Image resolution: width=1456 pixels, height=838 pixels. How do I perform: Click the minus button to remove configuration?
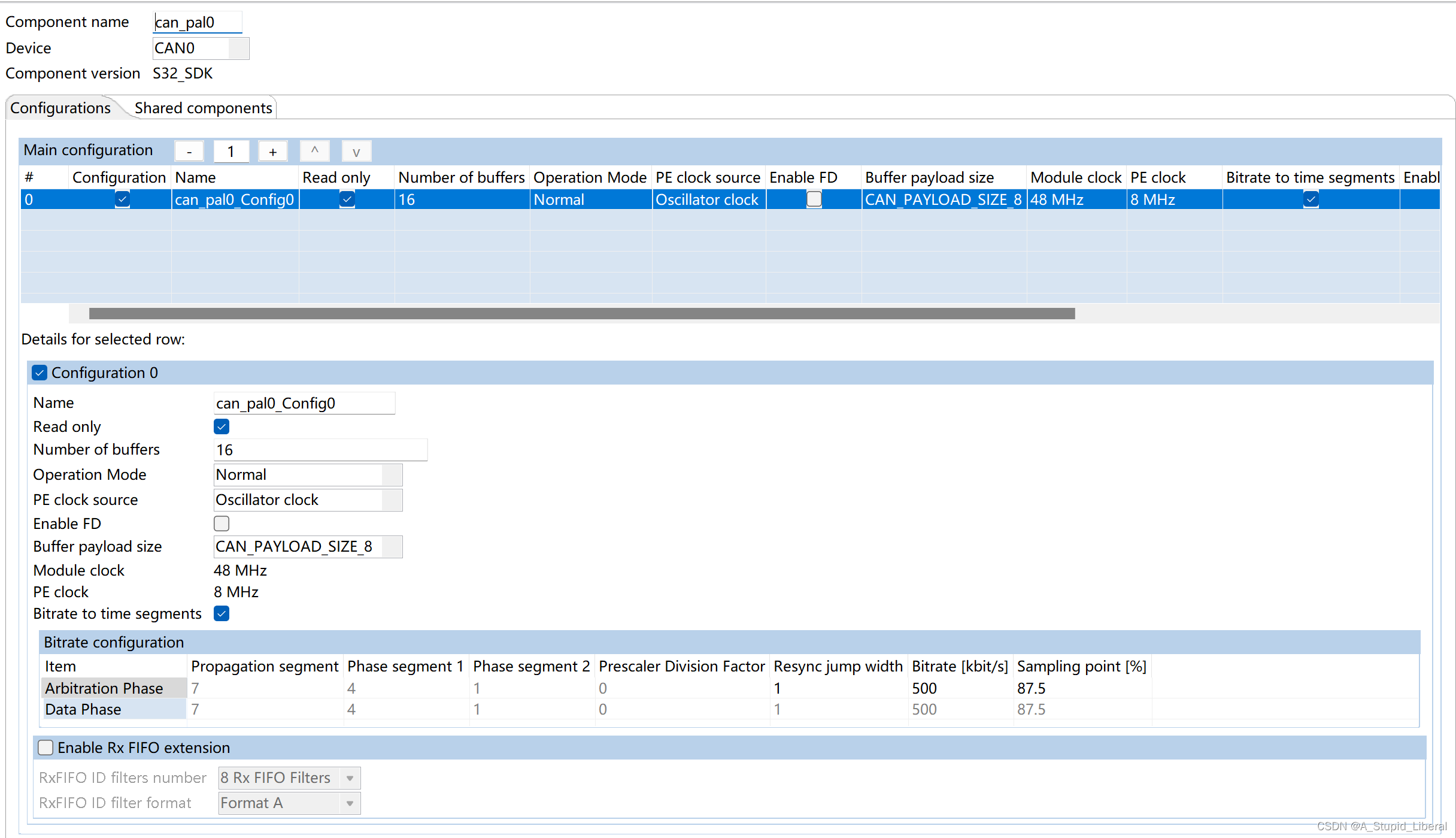point(189,151)
